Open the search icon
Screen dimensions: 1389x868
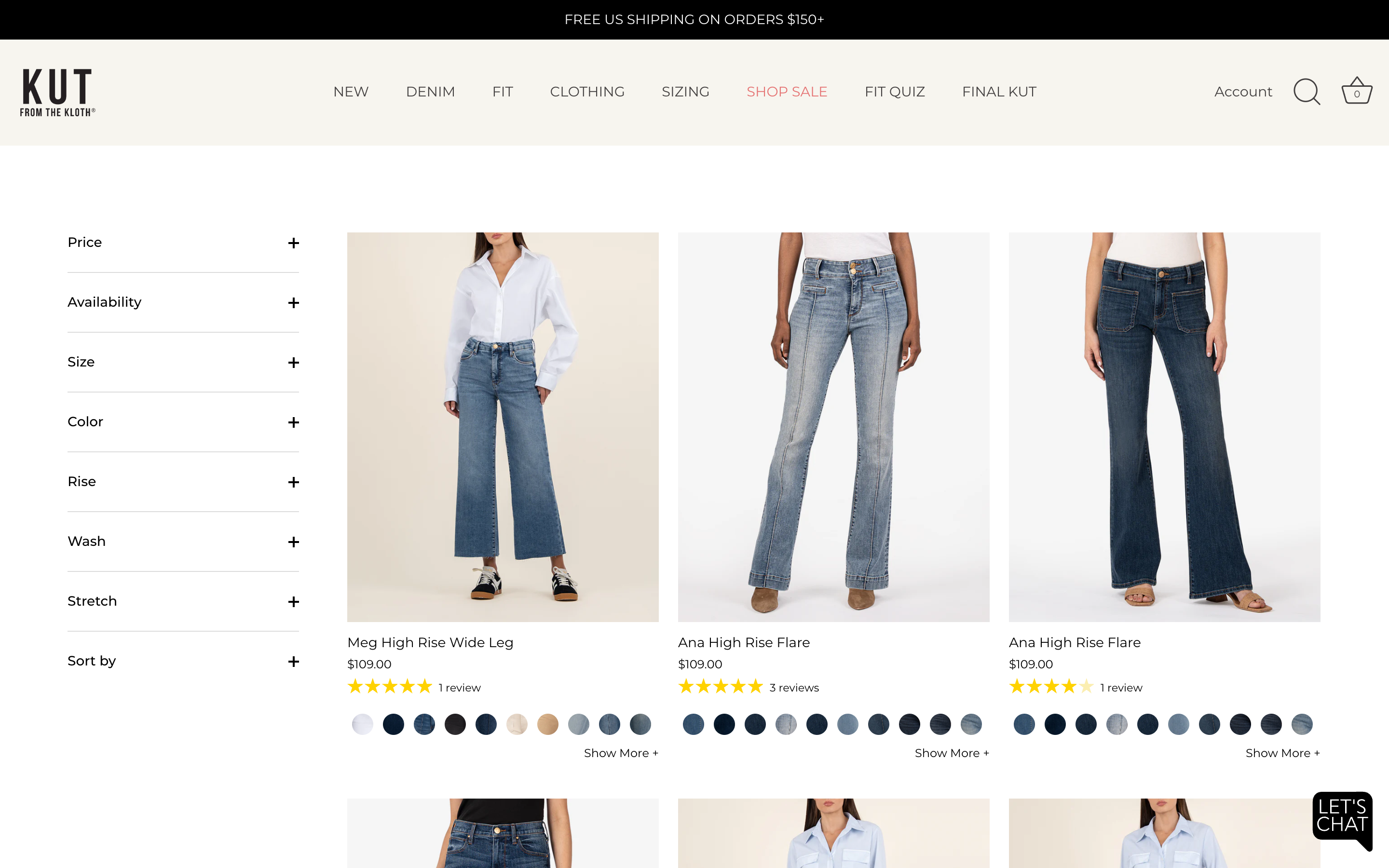coord(1307,91)
